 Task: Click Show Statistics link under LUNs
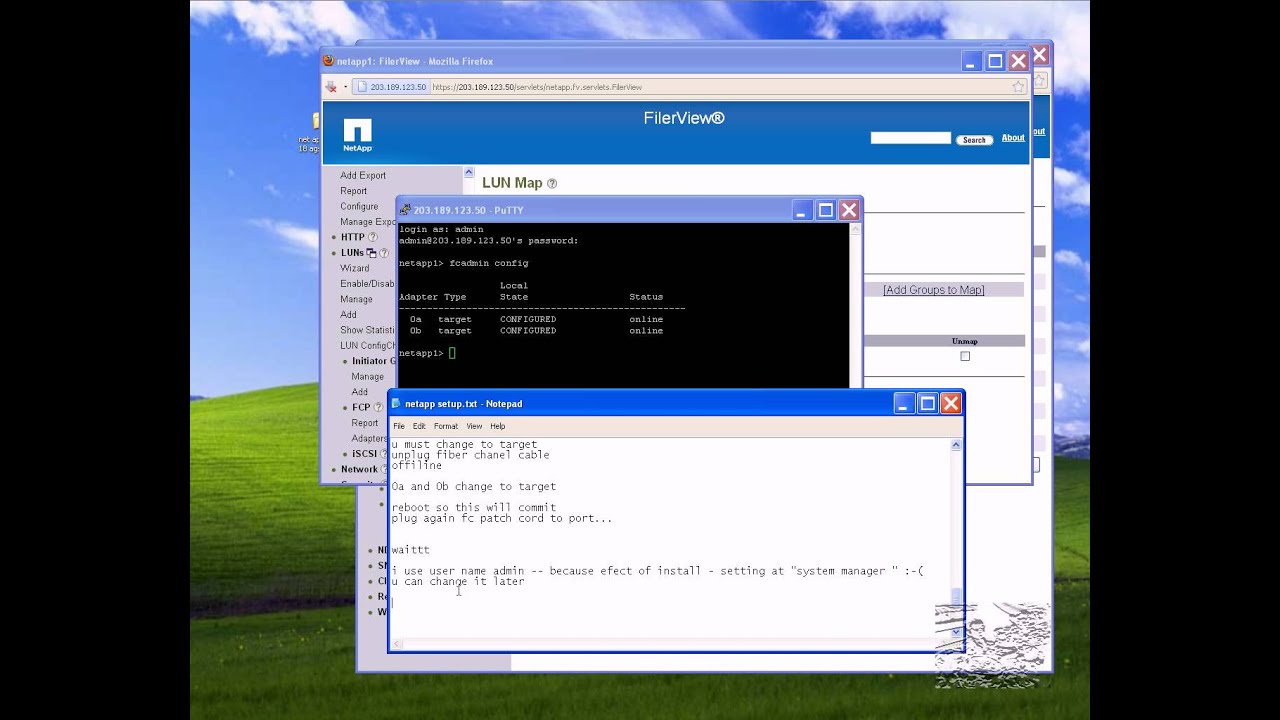tap(367, 330)
